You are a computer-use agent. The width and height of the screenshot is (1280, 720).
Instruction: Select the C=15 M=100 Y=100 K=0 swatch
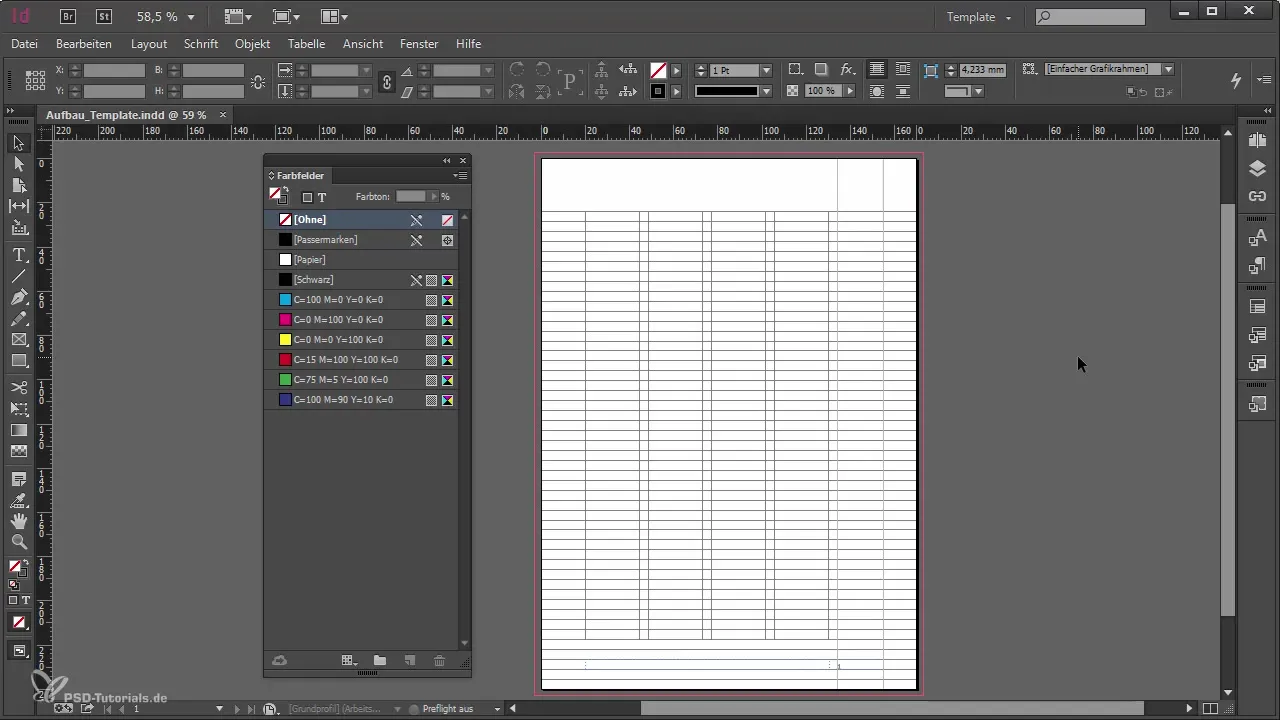[361, 359]
